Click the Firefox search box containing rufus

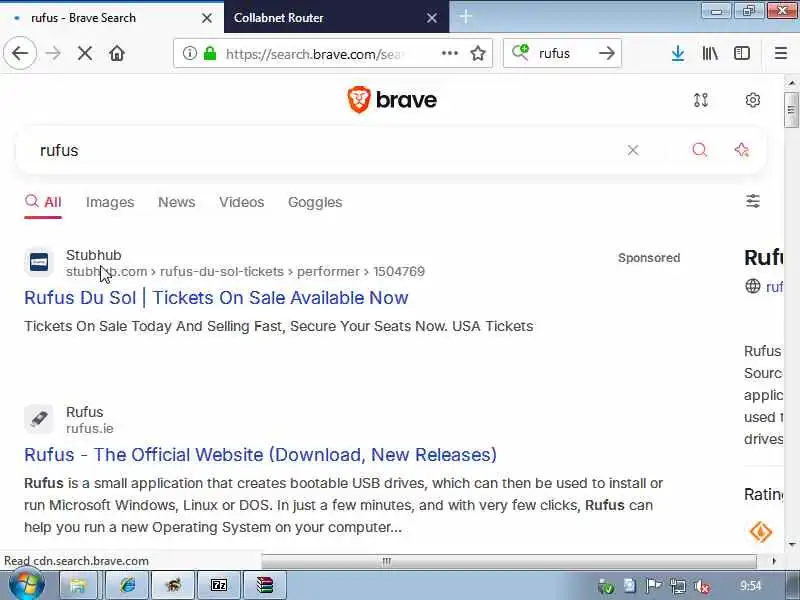click(x=561, y=53)
